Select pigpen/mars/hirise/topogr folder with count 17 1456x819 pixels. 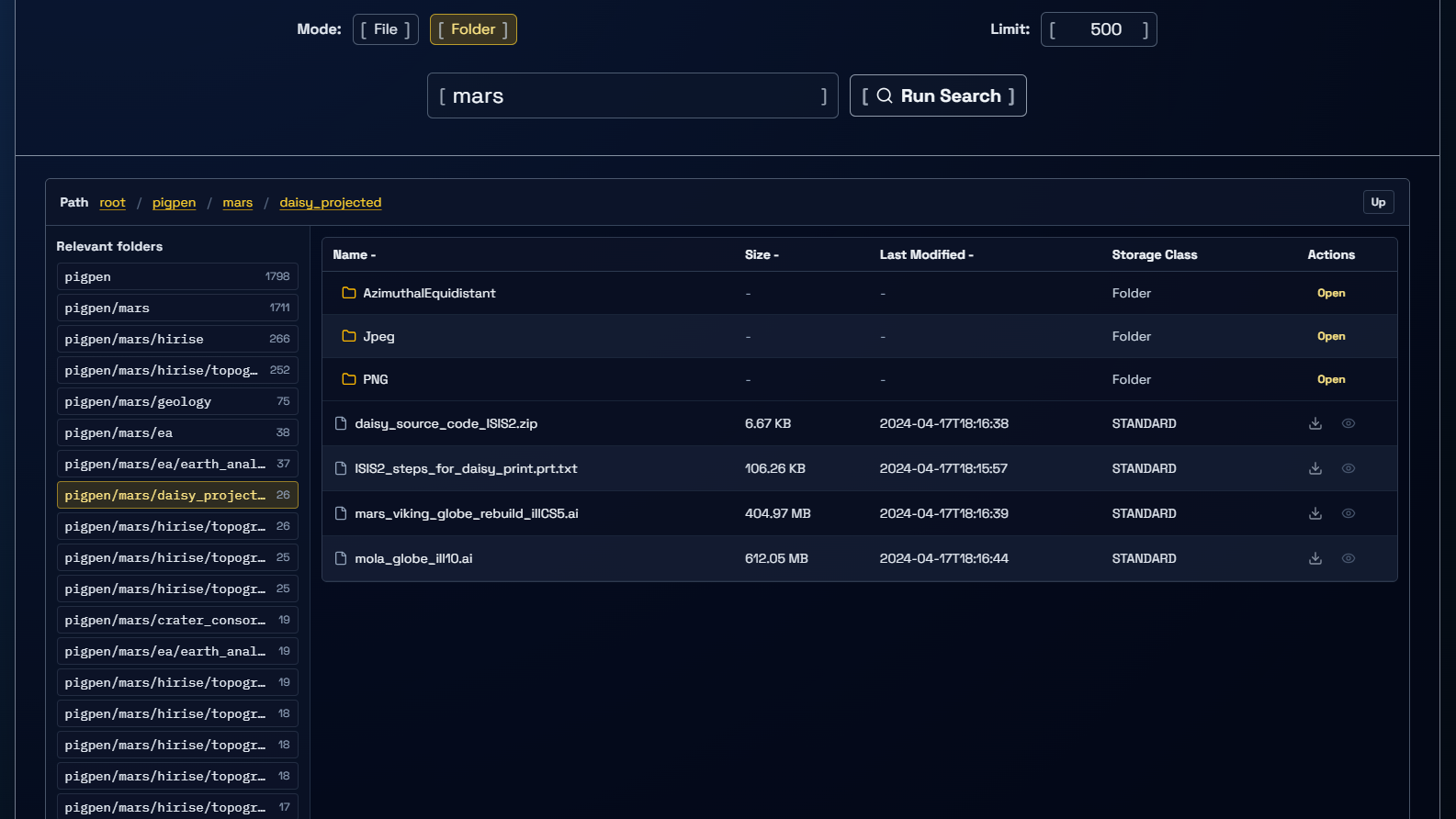click(177, 807)
